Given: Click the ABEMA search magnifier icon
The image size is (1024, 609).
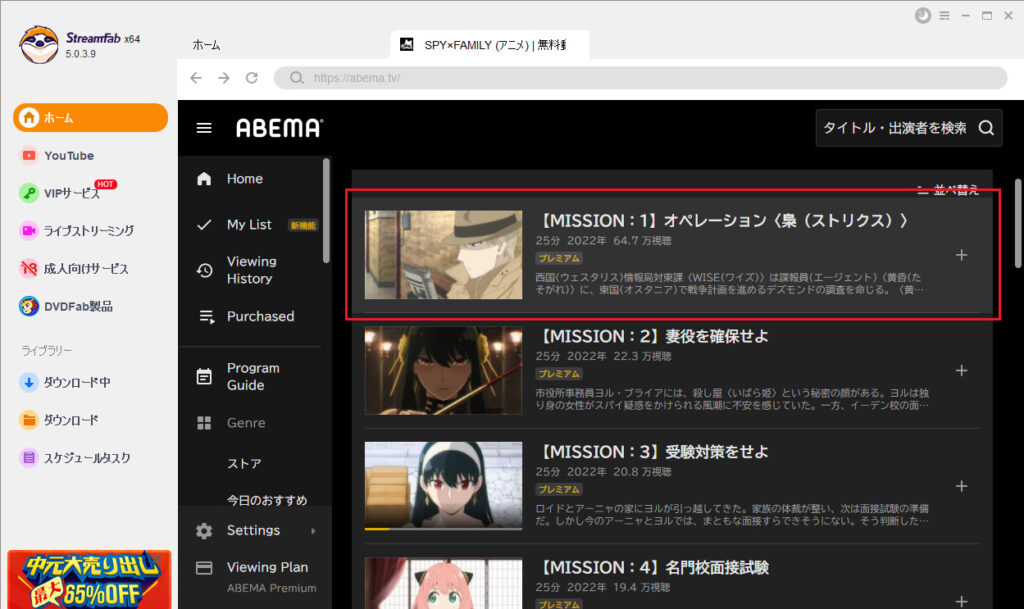Looking at the screenshot, I should pos(986,128).
